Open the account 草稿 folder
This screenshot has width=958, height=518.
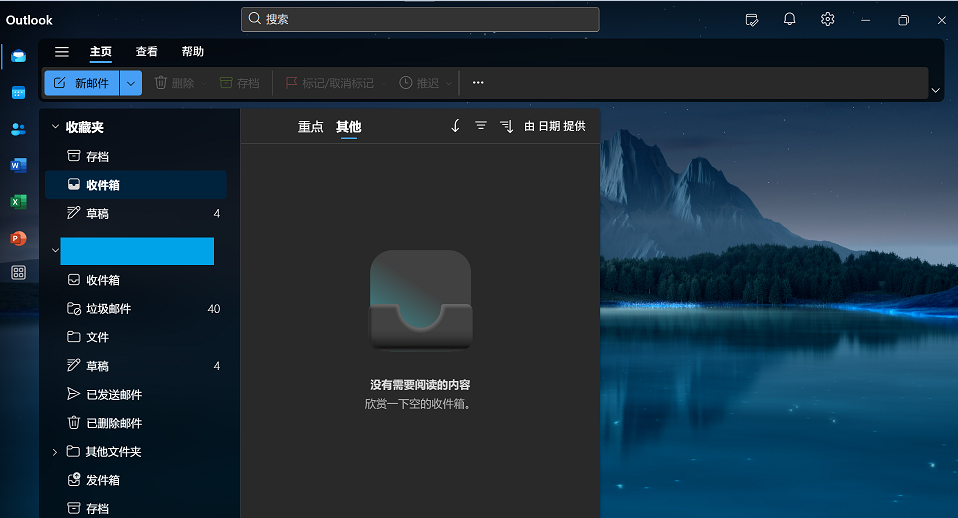[x=136, y=366]
